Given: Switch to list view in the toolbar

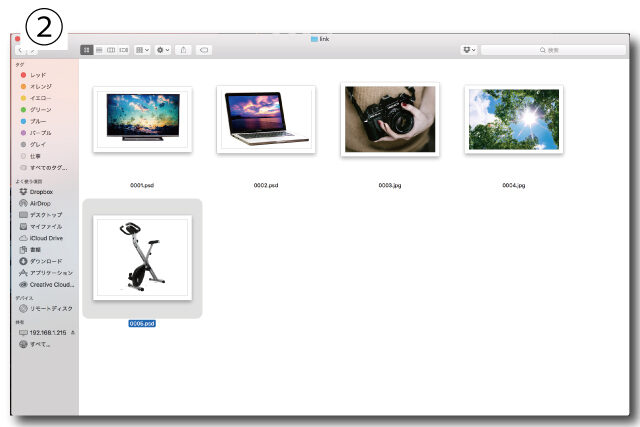Looking at the screenshot, I should click(99, 49).
